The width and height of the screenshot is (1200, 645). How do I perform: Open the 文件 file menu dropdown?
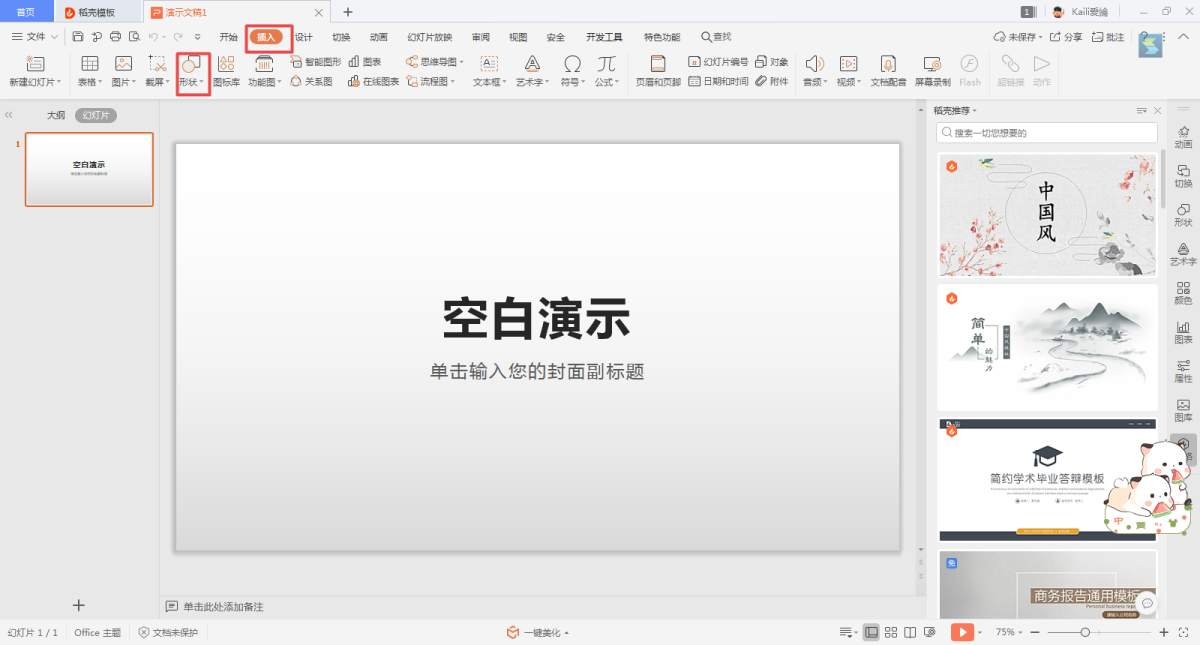click(x=35, y=37)
